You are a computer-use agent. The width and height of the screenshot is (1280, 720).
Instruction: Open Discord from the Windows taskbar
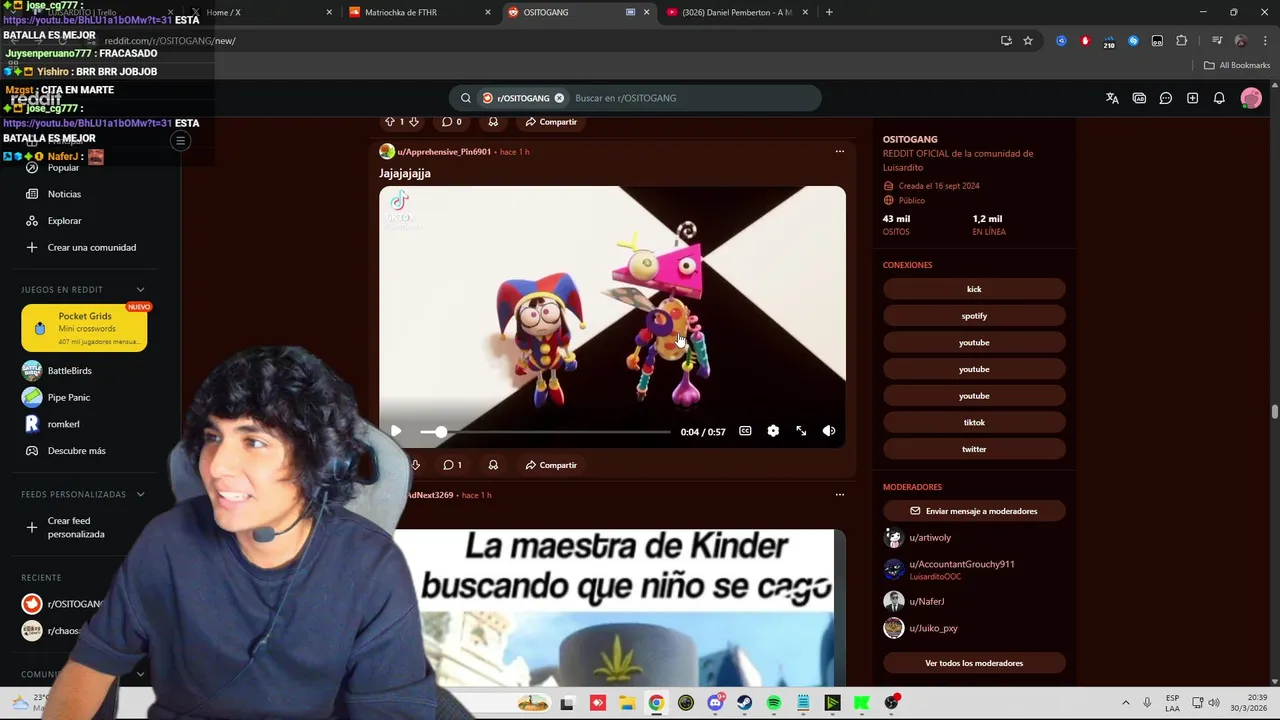click(x=715, y=703)
